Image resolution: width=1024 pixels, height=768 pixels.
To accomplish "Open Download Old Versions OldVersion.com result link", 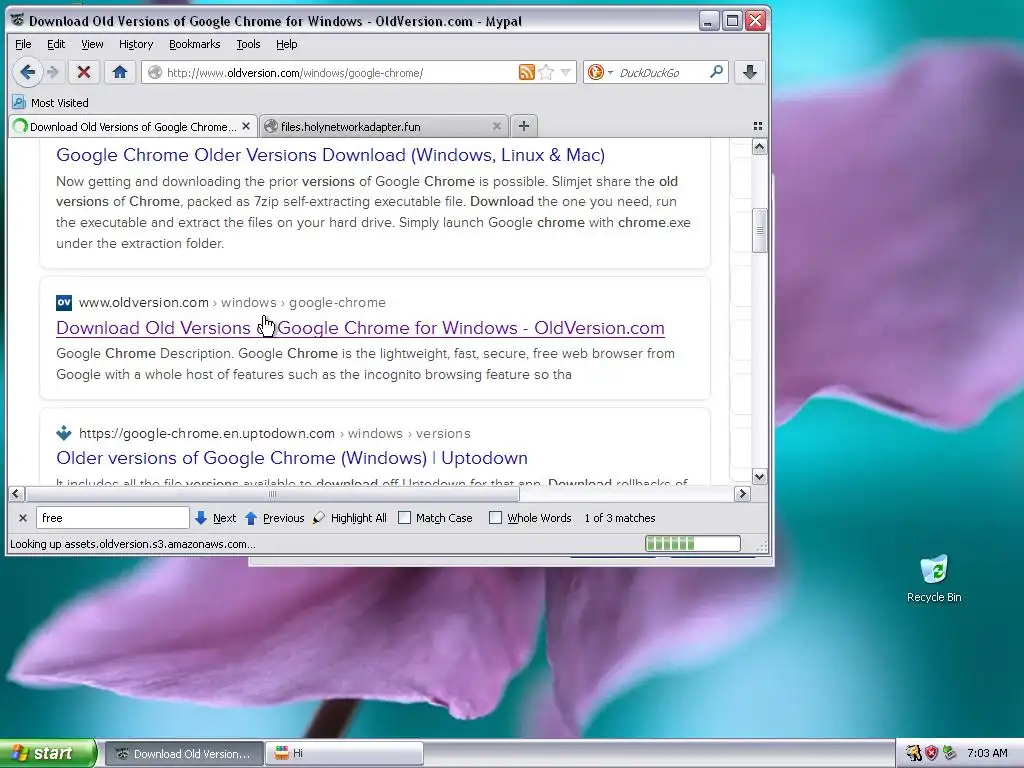I will click(360, 328).
